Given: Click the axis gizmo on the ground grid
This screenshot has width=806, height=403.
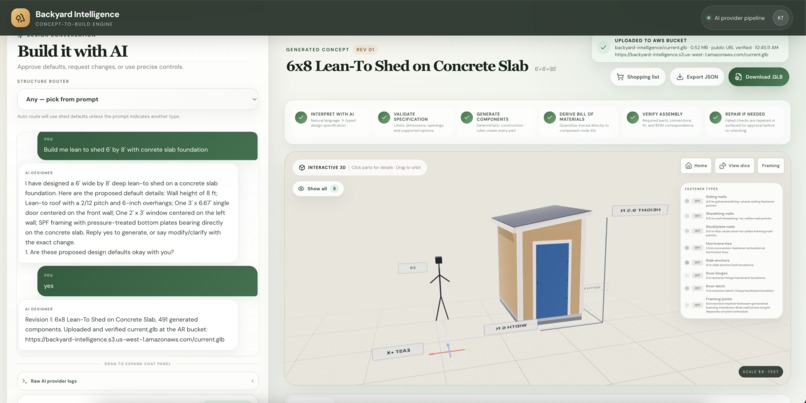Looking at the screenshot, I should (x=448, y=351).
